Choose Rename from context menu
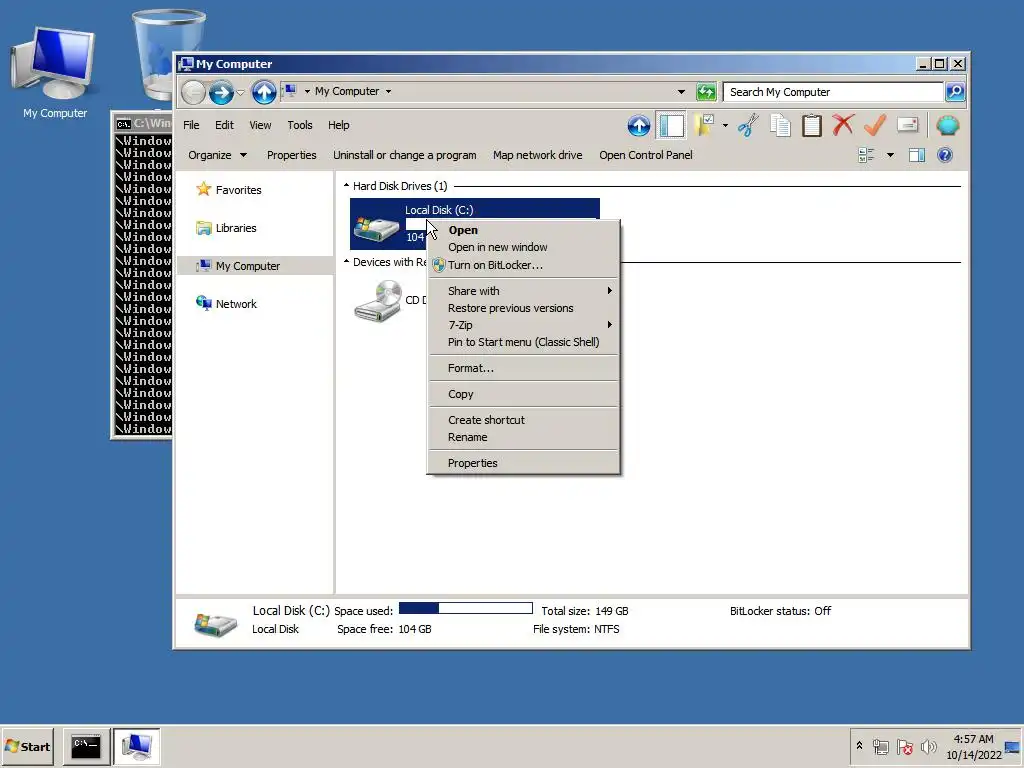Image resolution: width=1024 pixels, height=768 pixels. pyautogui.click(x=522, y=437)
